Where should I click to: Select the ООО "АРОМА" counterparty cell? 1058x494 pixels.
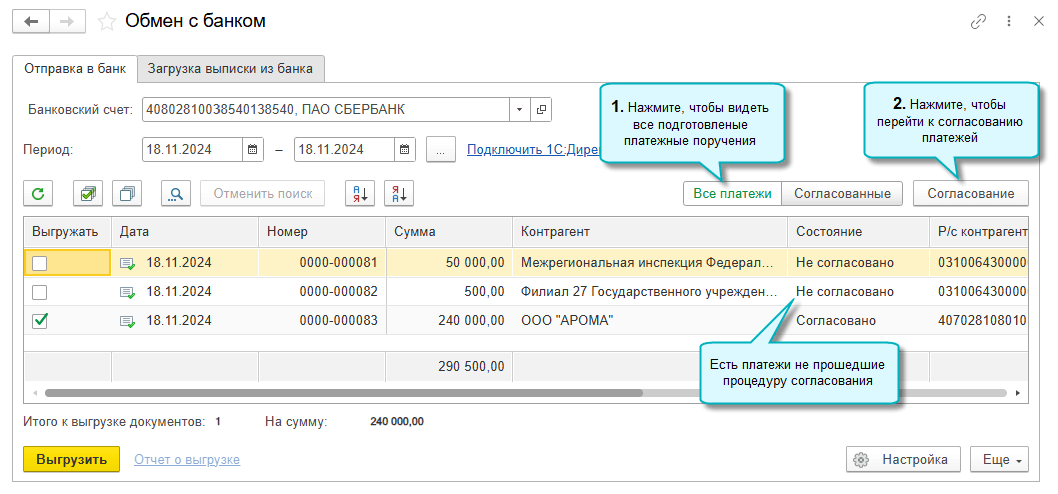pos(650,321)
